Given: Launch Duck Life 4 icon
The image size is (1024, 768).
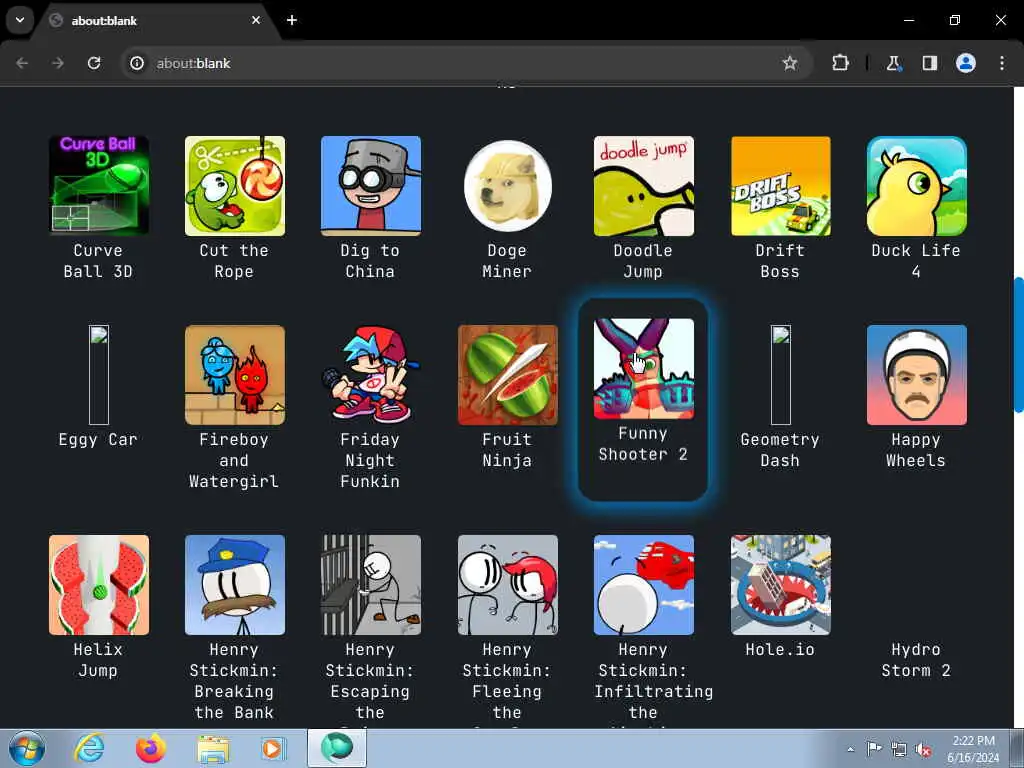Looking at the screenshot, I should click(917, 186).
